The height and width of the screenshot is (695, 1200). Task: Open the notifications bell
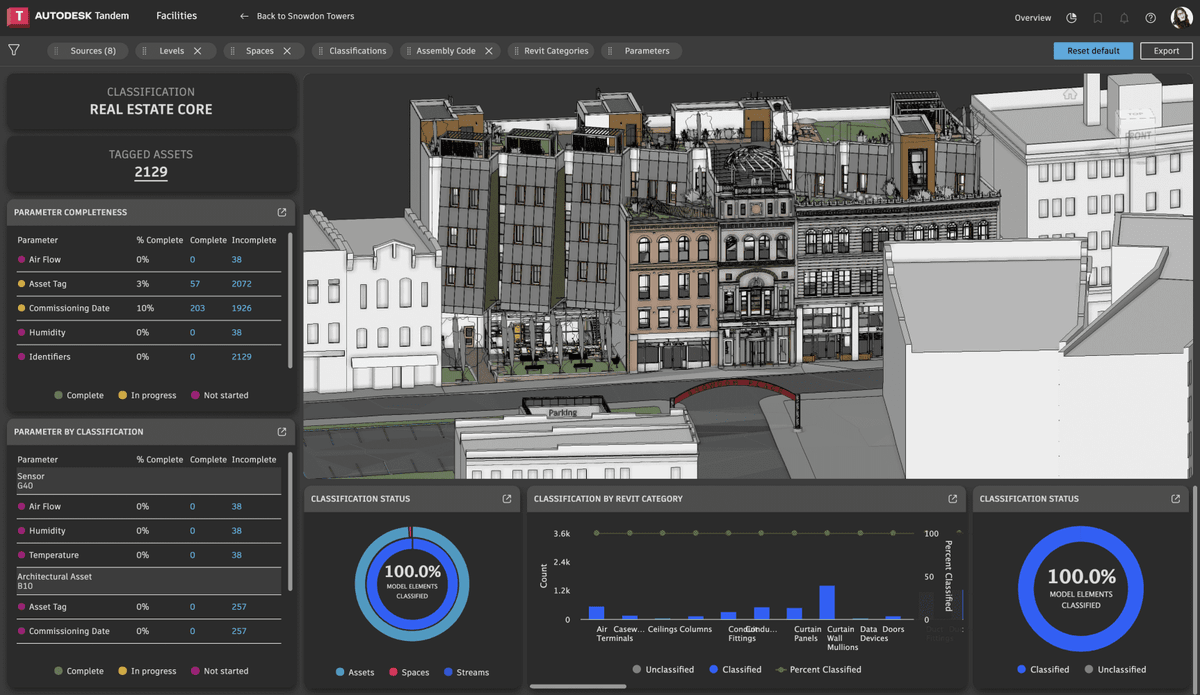1124,17
